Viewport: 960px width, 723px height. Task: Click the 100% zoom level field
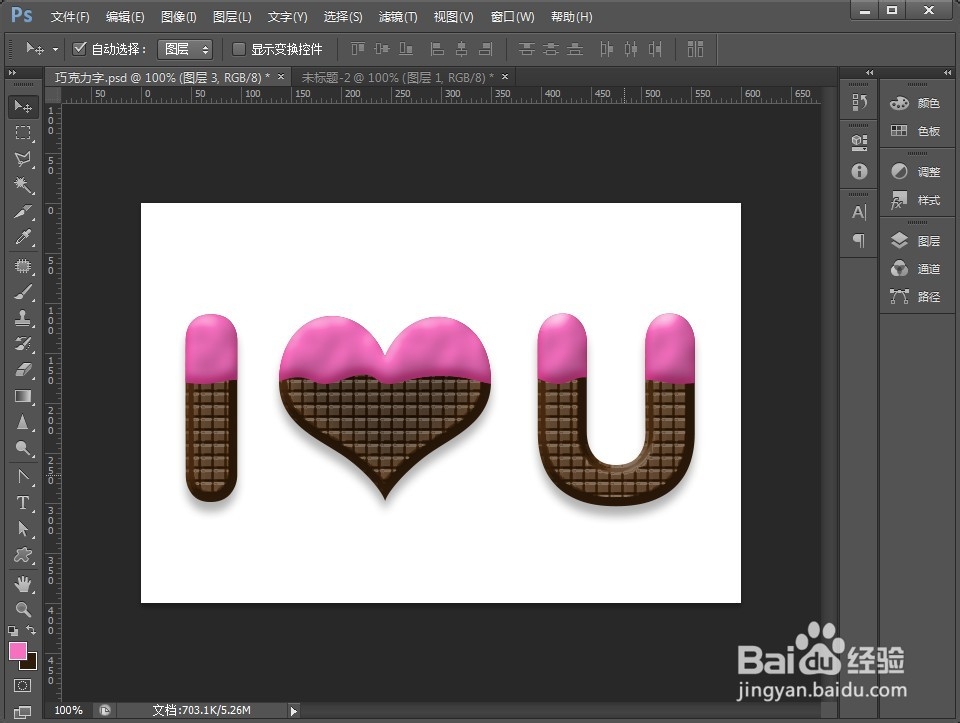coord(69,710)
